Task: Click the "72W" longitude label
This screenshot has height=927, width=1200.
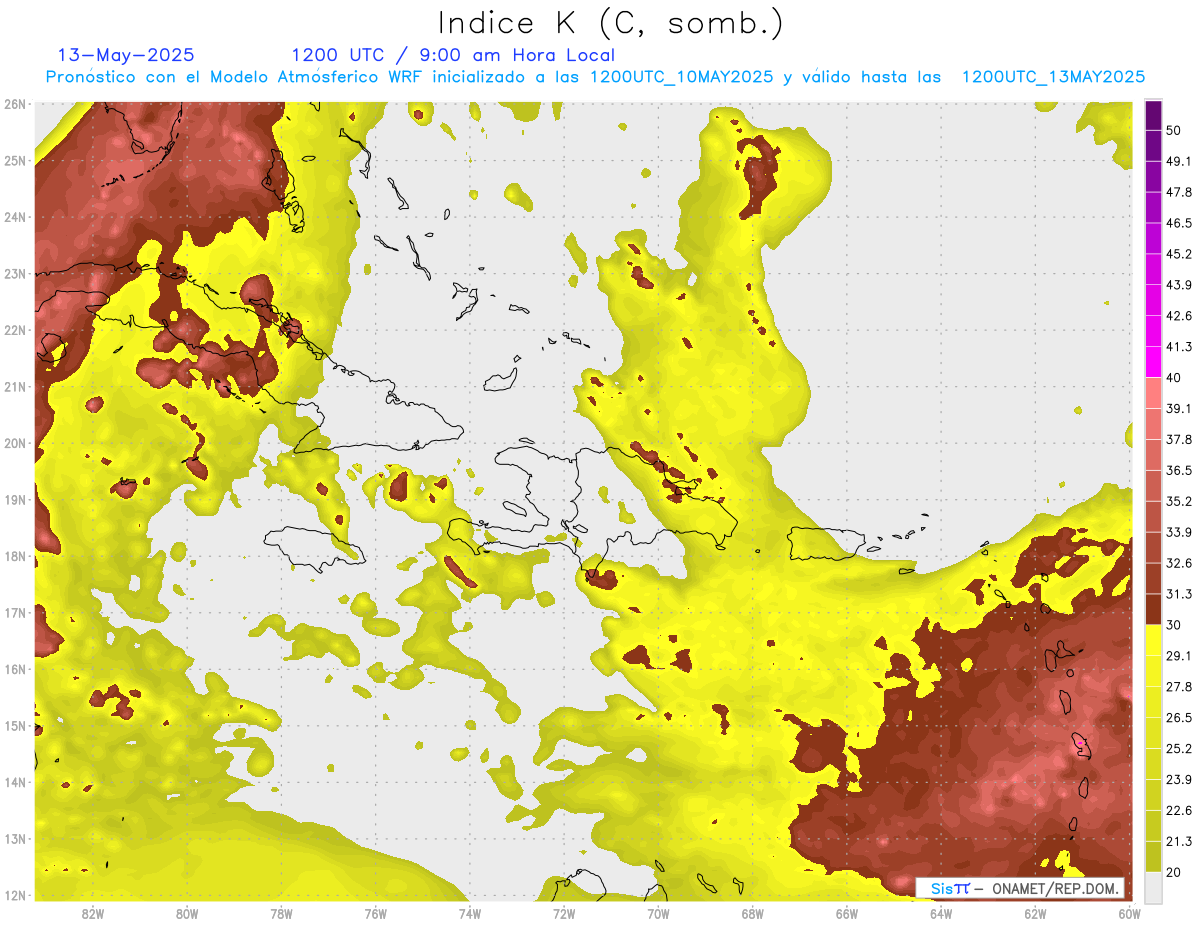Action: pyautogui.click(x=564, y=913)
